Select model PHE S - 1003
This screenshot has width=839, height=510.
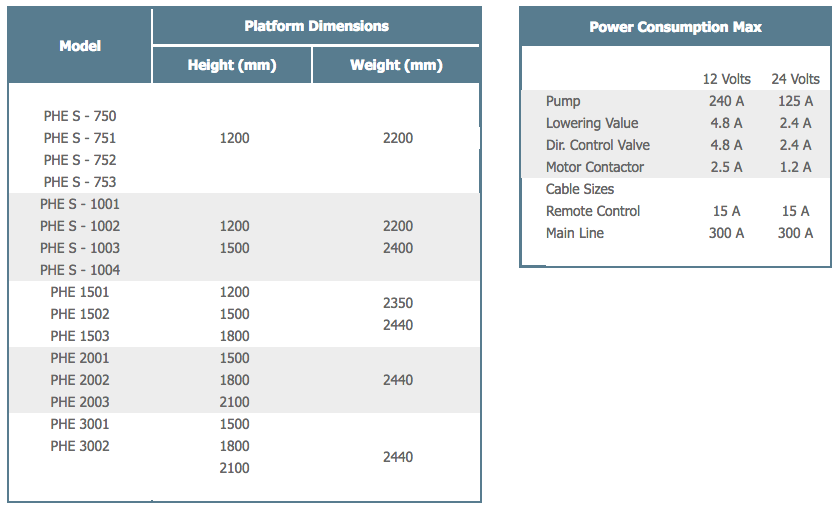point(80,248)
